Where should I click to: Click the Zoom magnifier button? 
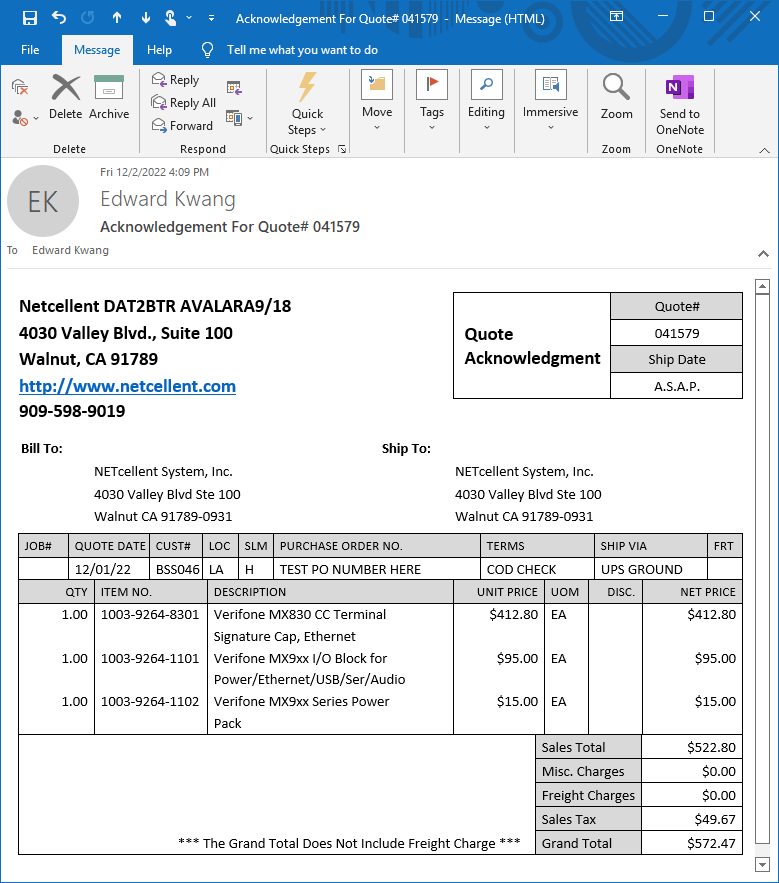616,97
